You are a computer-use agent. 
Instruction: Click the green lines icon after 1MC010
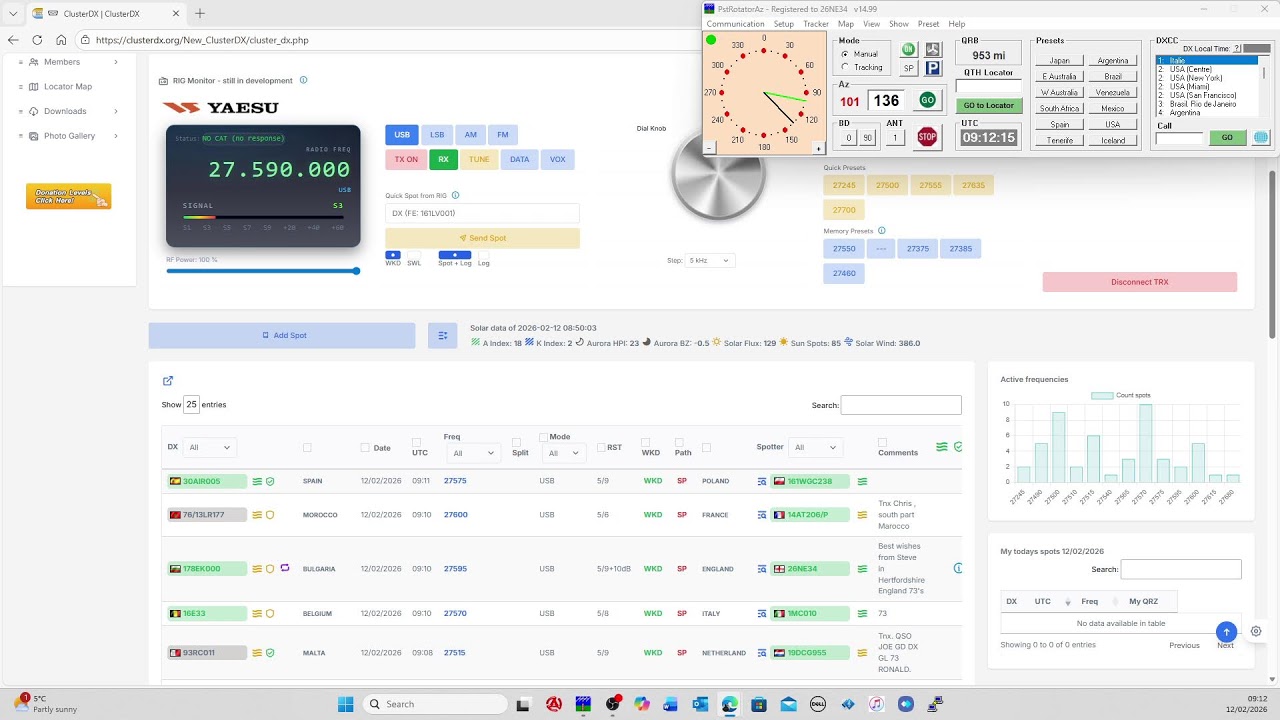tap(863, 613)
